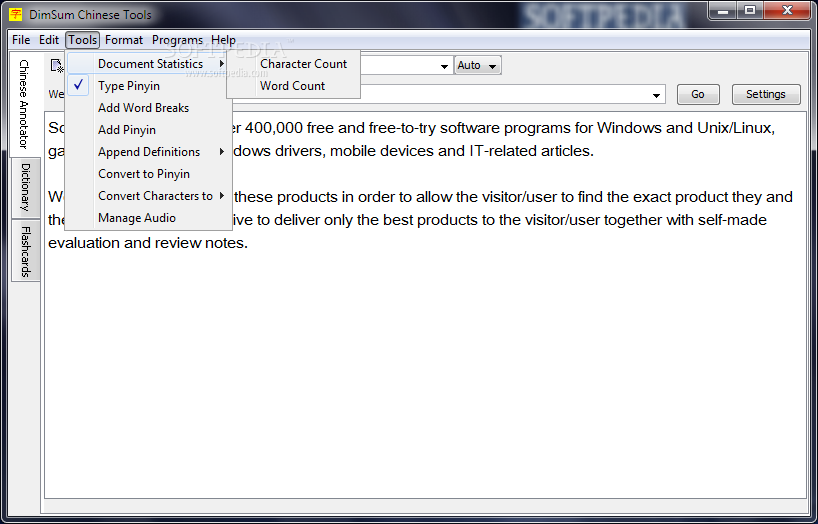818x524 pixels.
Task: Expand the Document Statistics submenu
Action: point(150,64)
